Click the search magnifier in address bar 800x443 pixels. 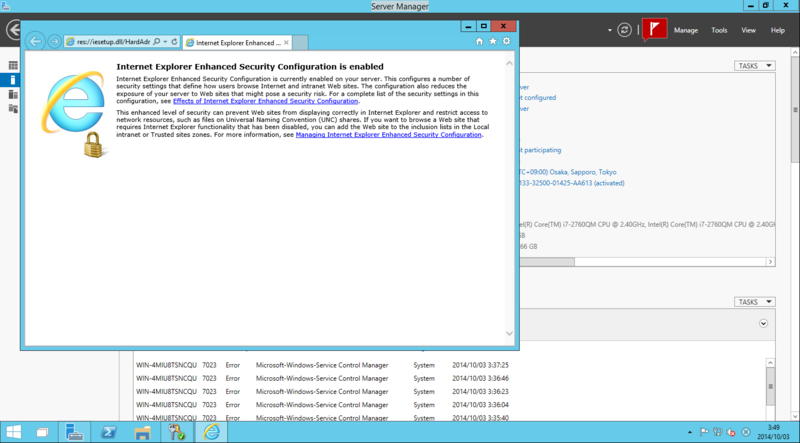(157, 42)
